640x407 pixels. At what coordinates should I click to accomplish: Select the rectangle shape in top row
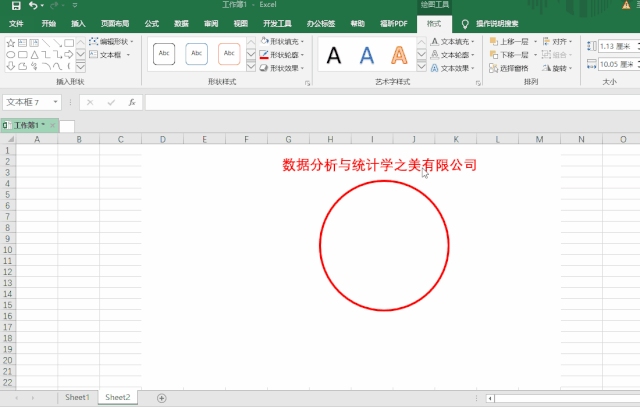69,43
